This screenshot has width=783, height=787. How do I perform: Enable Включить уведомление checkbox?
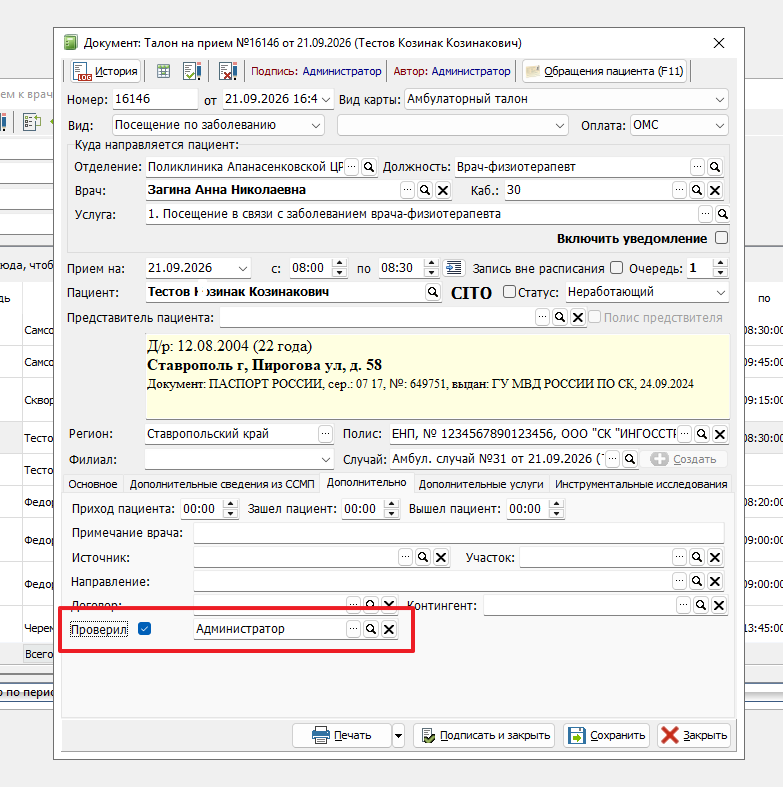(x=721, y=238)
